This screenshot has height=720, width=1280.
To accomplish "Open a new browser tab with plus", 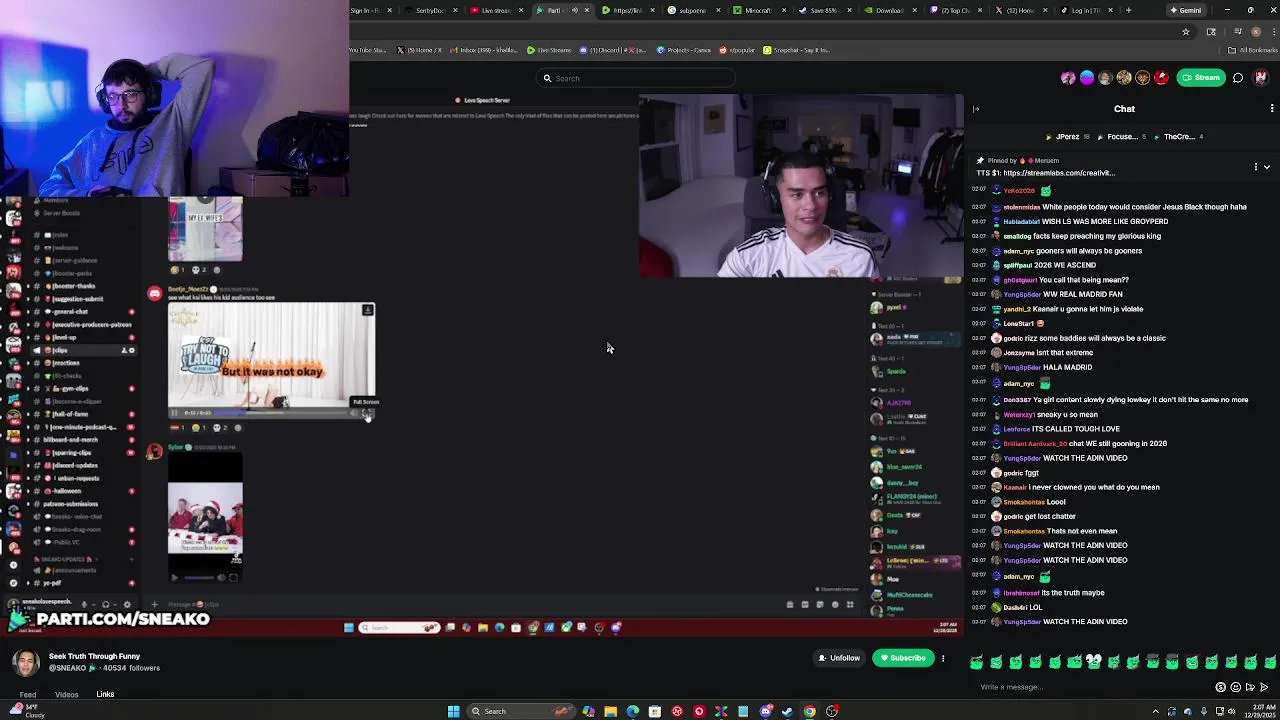I will [x=1128, y=10].
